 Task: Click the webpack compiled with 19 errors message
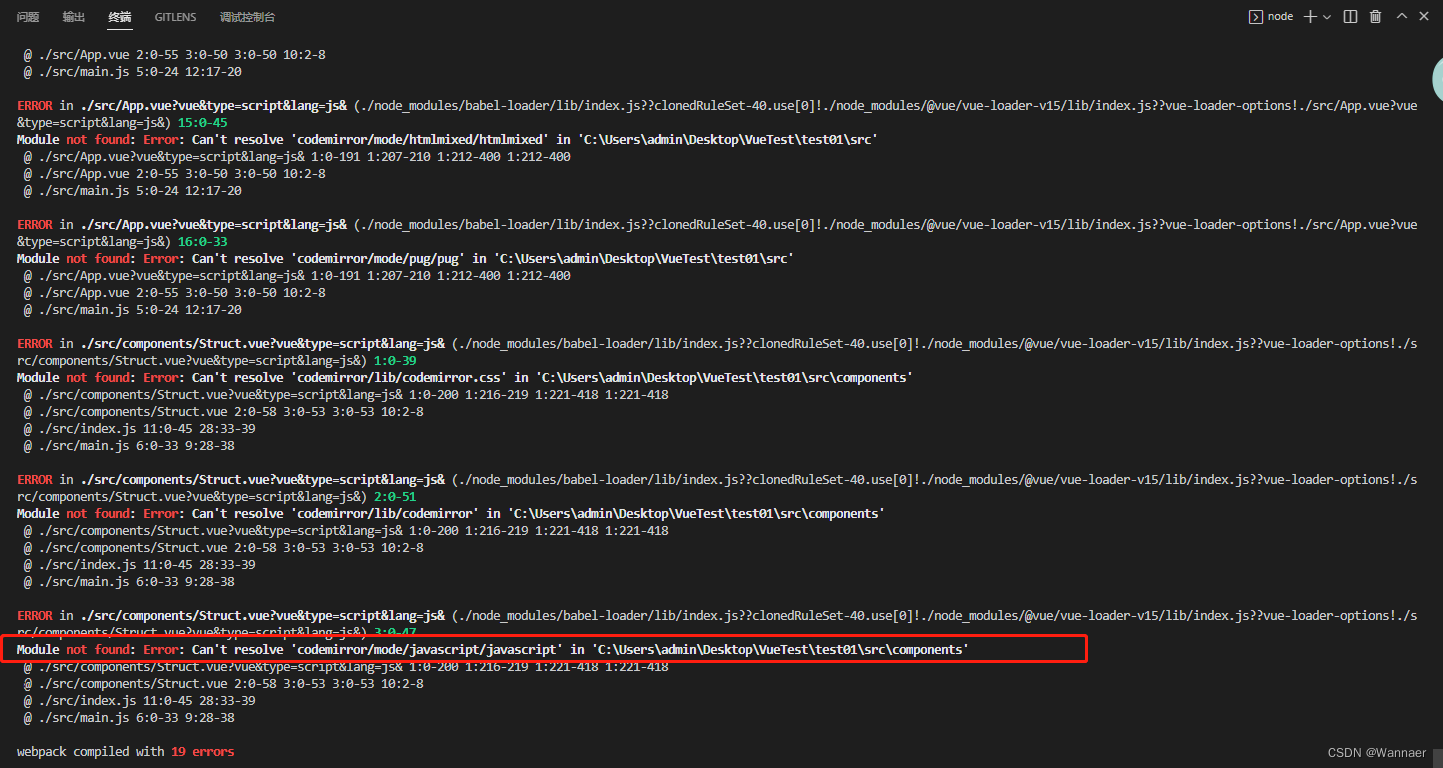pos(123,751)
